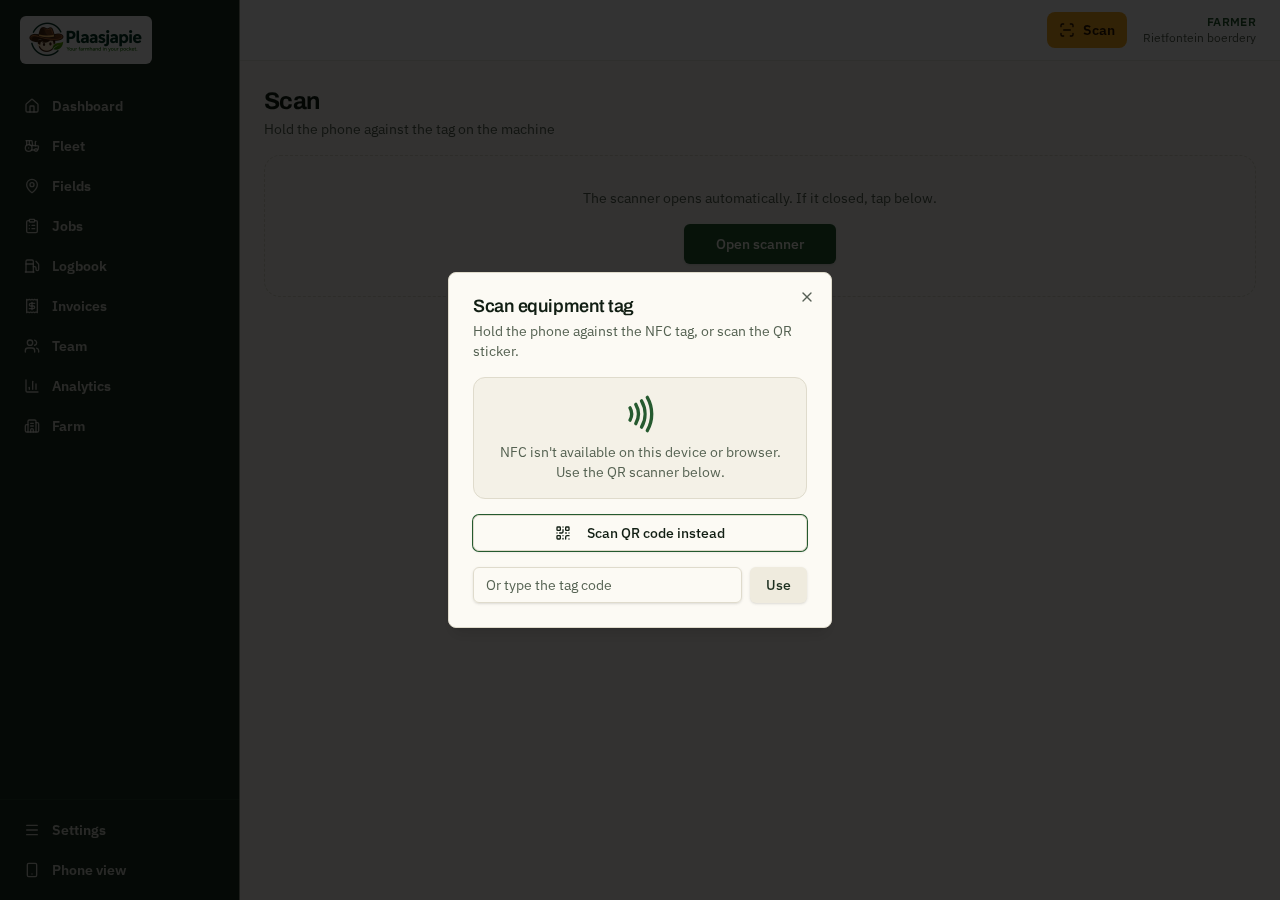1280x900 pixels.
Task: Click the Team people icon
Action: click(x=32, y=346)
